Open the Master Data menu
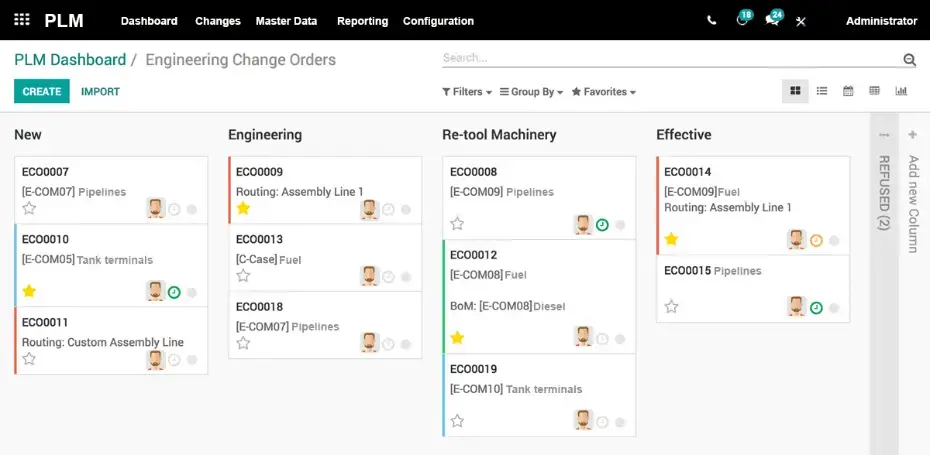Image resolution: width=930 pixels, height=455 pixels. pos(286,21)
